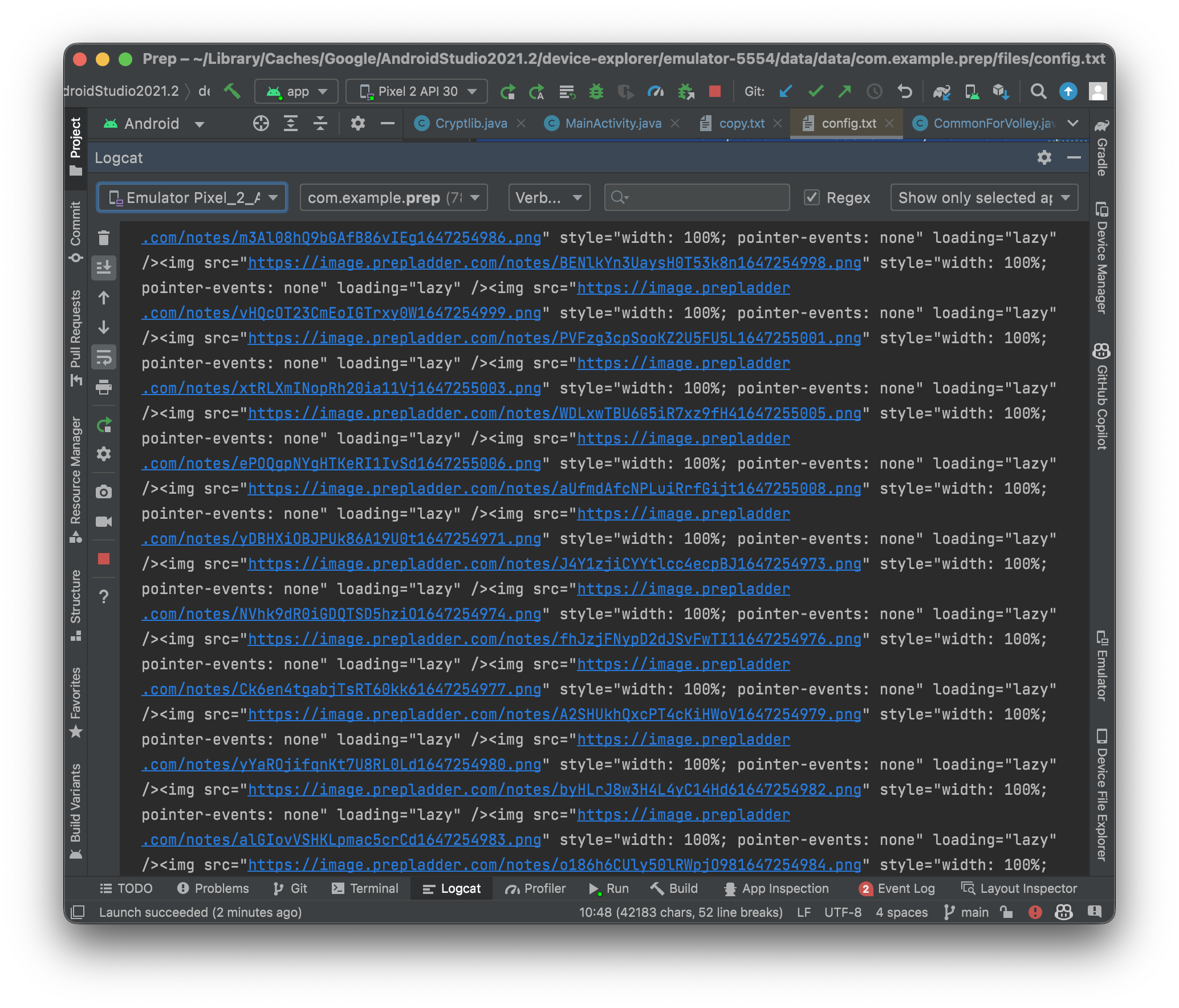Open the Device Manager toolbar icon
The width and height of the screenshot is (1179, 1008).
[x=971, y=91]
